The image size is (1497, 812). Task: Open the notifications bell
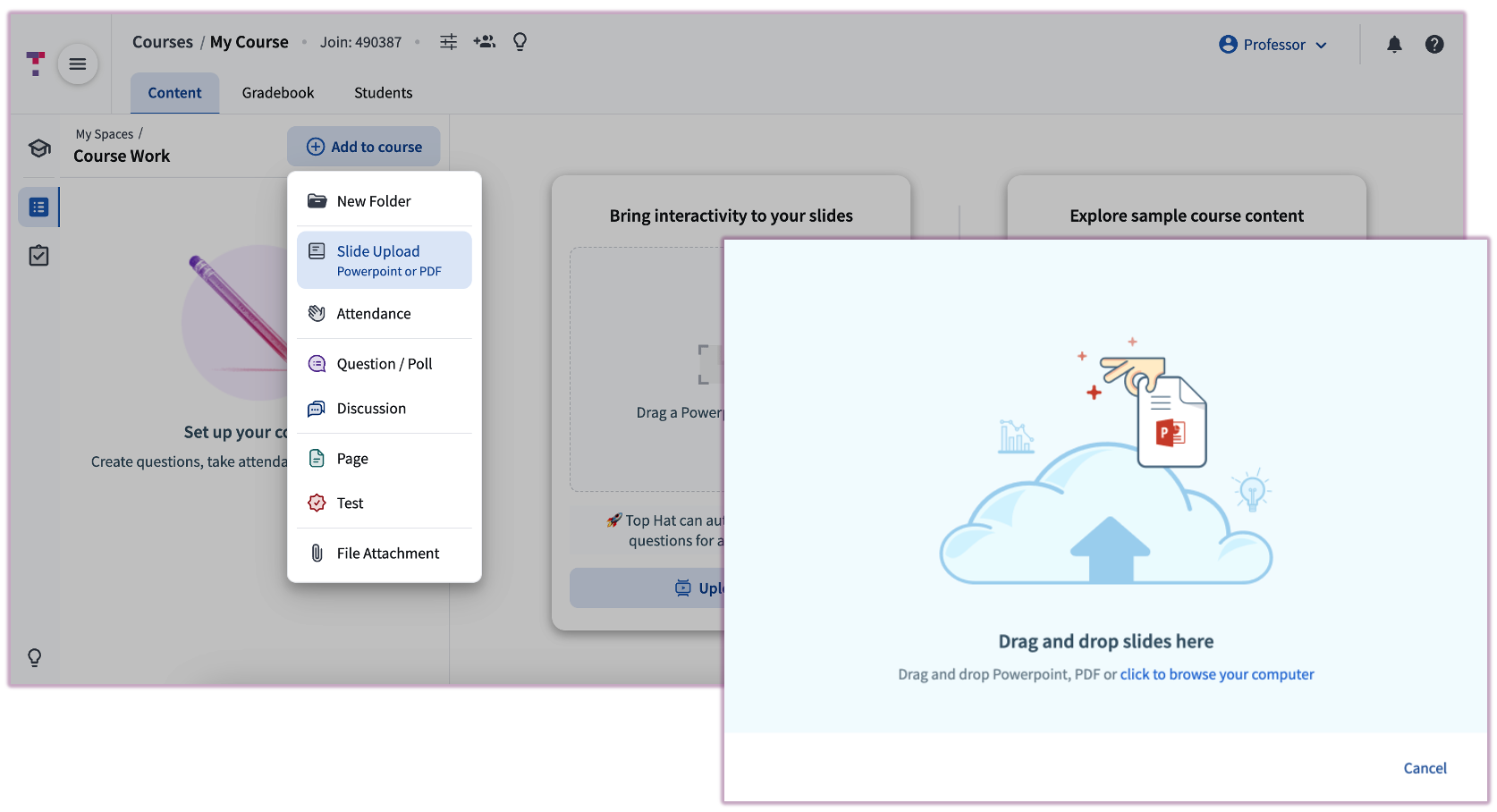(1393, 45)
